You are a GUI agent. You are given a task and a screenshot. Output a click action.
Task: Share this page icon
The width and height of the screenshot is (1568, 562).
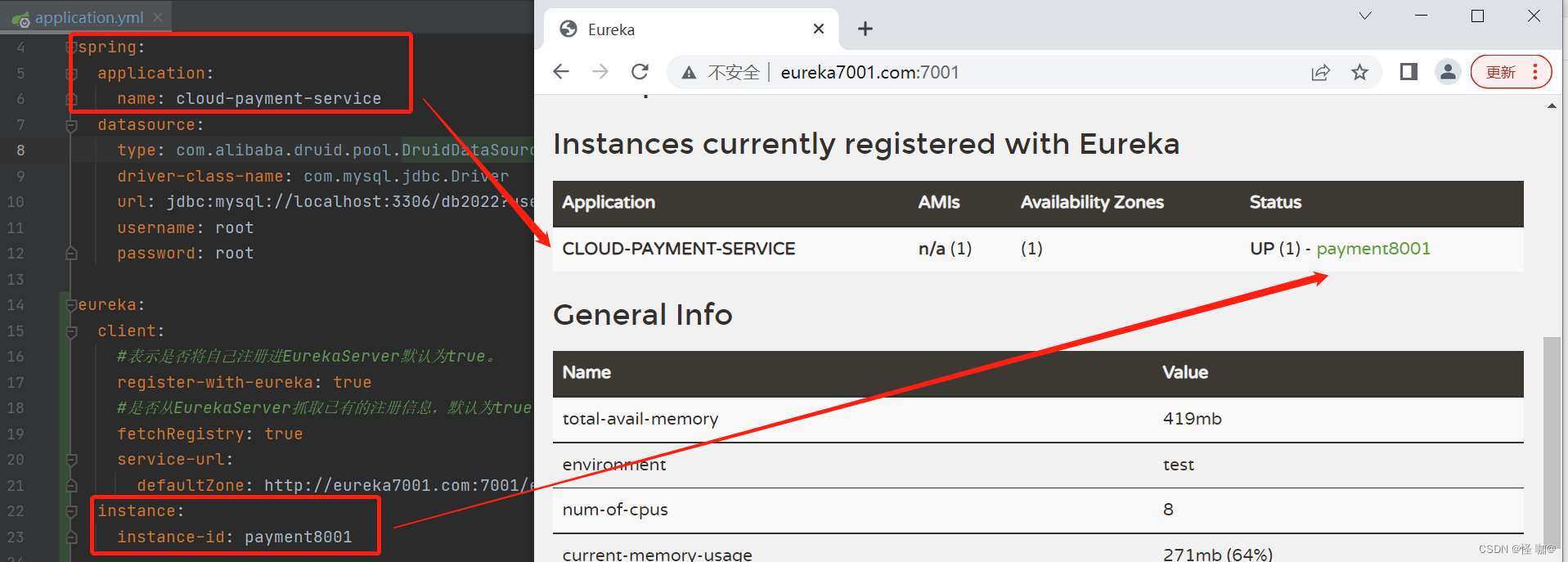(1320, 73)
